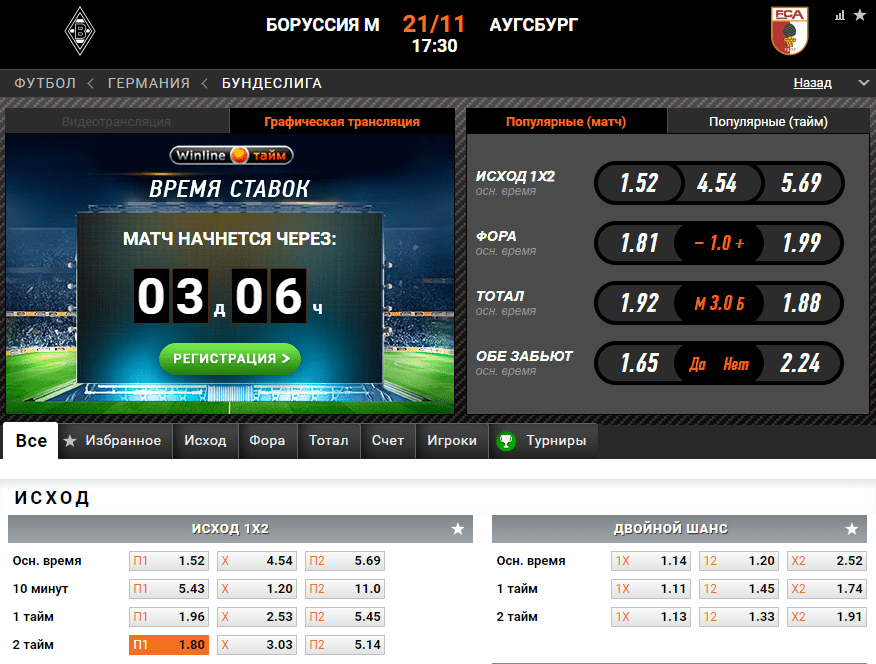876x664 pixels.
Task: Switch to Популярные (тайм) tab
Action: (x=768, y=121)
